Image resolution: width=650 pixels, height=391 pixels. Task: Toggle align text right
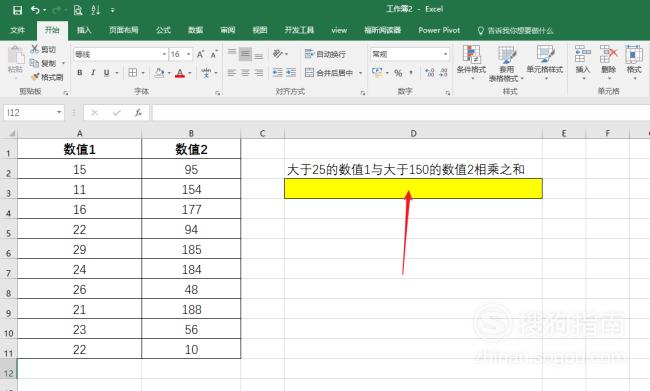(x=259, y=73)
